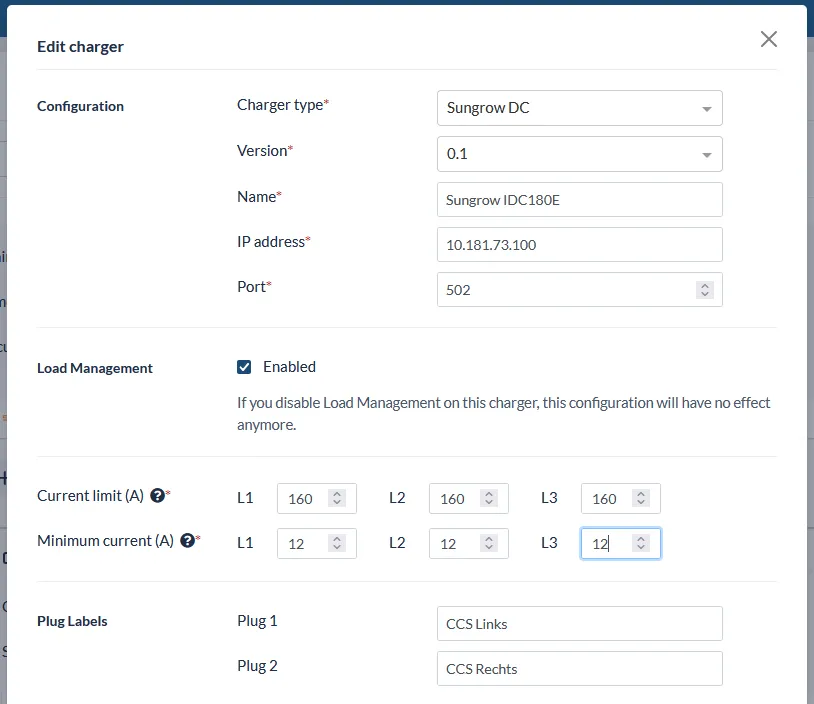Click Minimum current L1 stepper arrows
Image resolution: width=814 pixels, height=704 pixels.
[337, 544]
